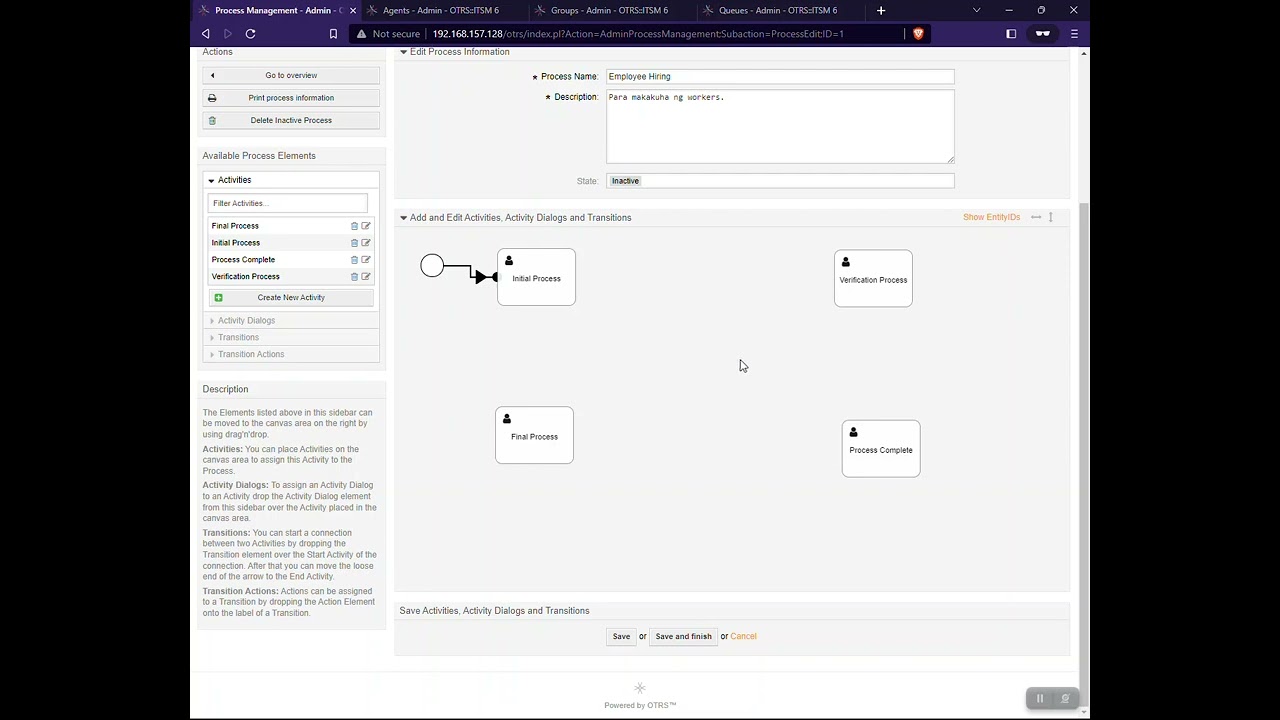
Task: Toggle the browser sidebar panel icon
Action: tap(1011, 34)
